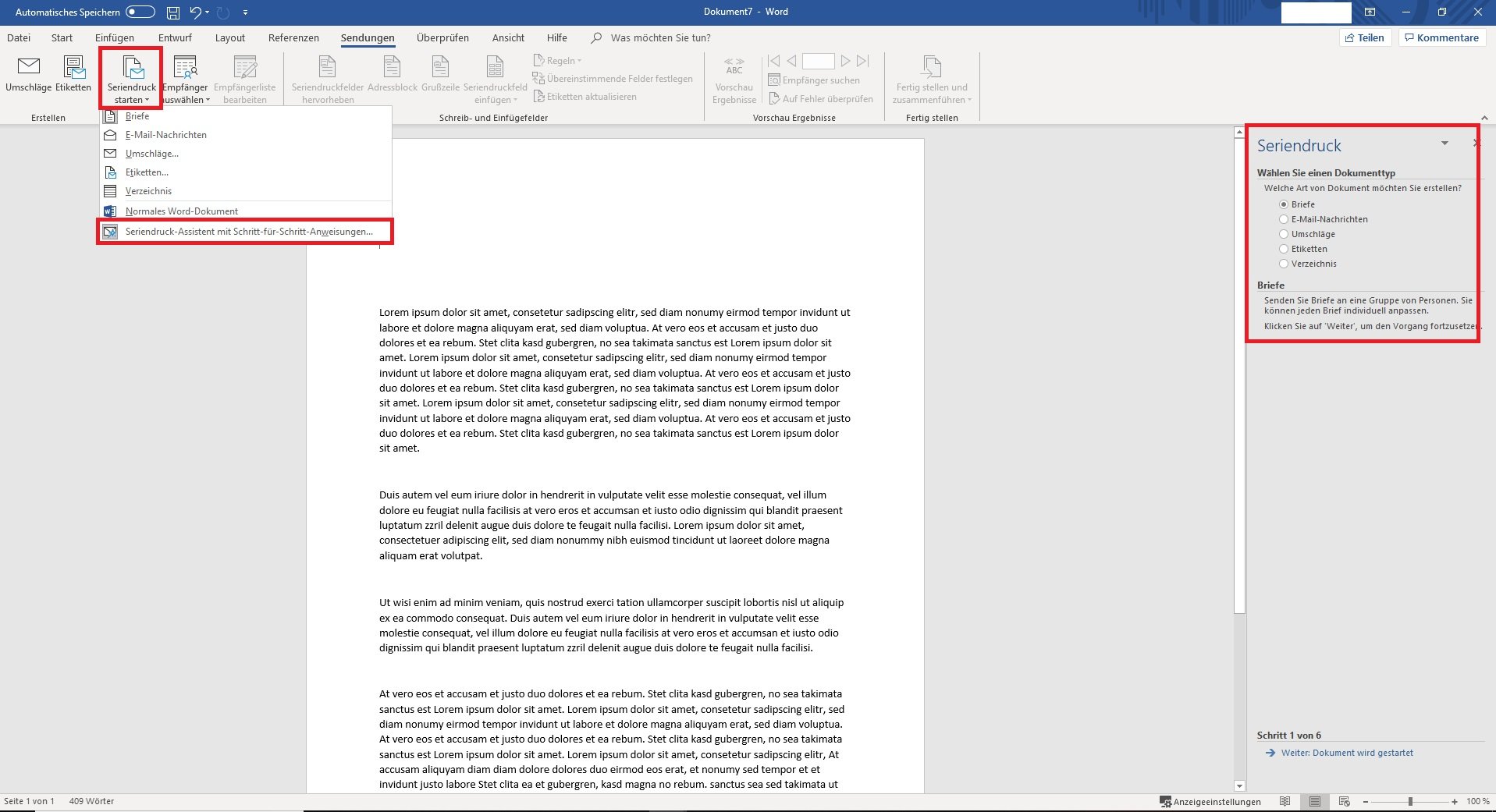Click Auf Fehler überprüfen
1496x812 pixels.
point(821,99)
